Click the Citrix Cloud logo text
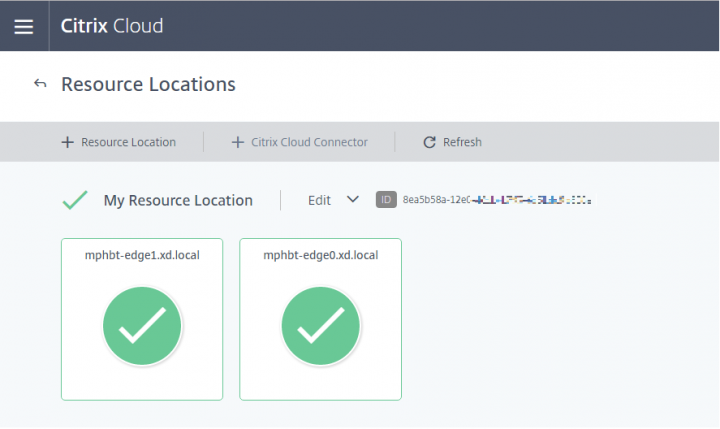The width and height of the screenshot is (720, 429). tap(112, 26)
